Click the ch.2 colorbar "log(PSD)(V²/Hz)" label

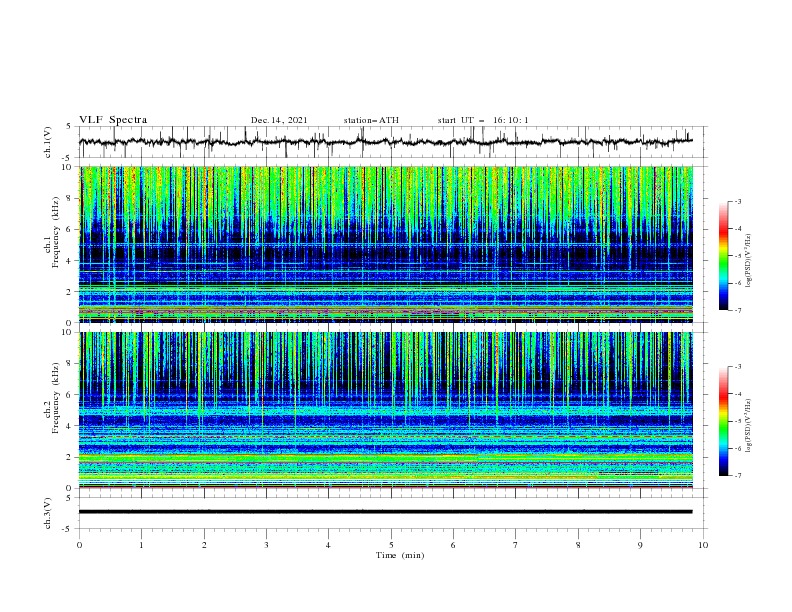point(749,426)
